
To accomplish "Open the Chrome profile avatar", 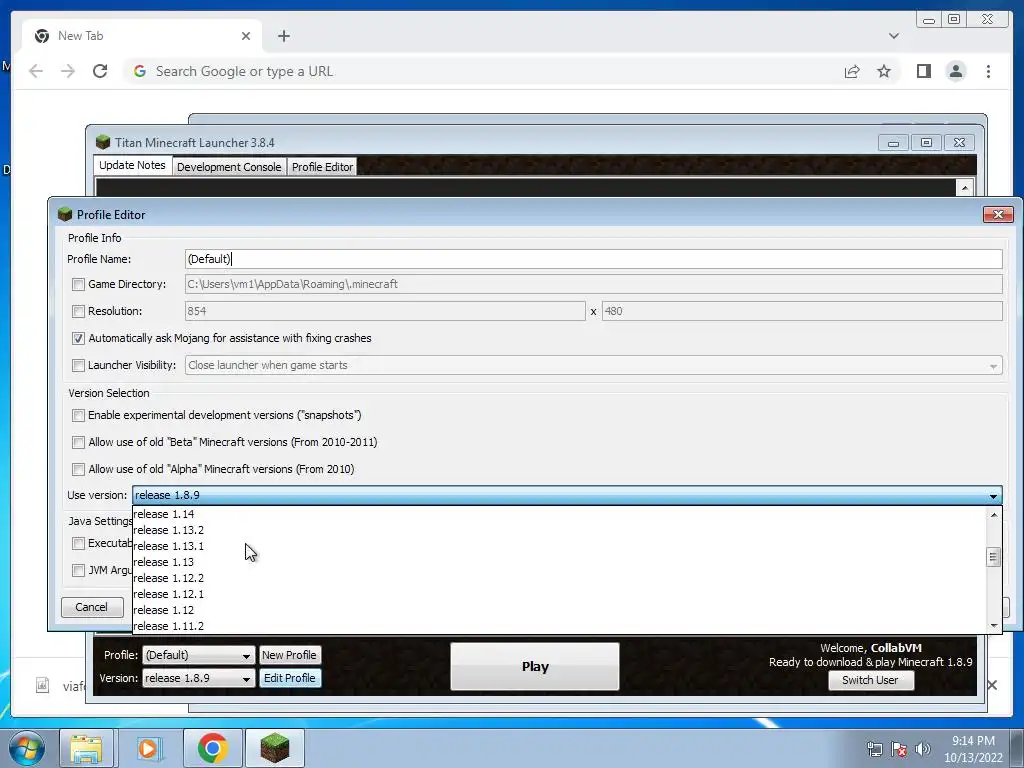I will tap(955, 71).
